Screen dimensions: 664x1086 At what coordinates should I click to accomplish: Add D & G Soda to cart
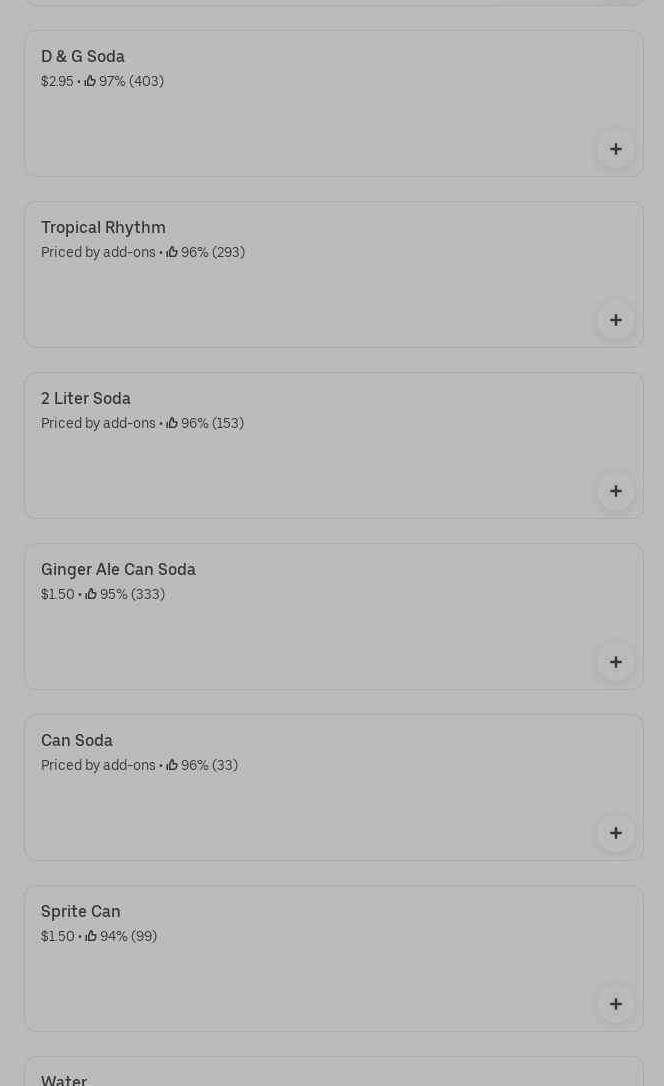point(615,149)
